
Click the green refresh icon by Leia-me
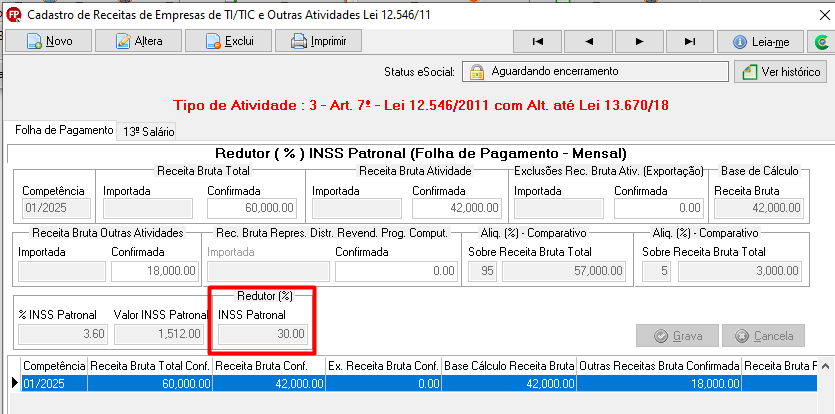point(821,42)
